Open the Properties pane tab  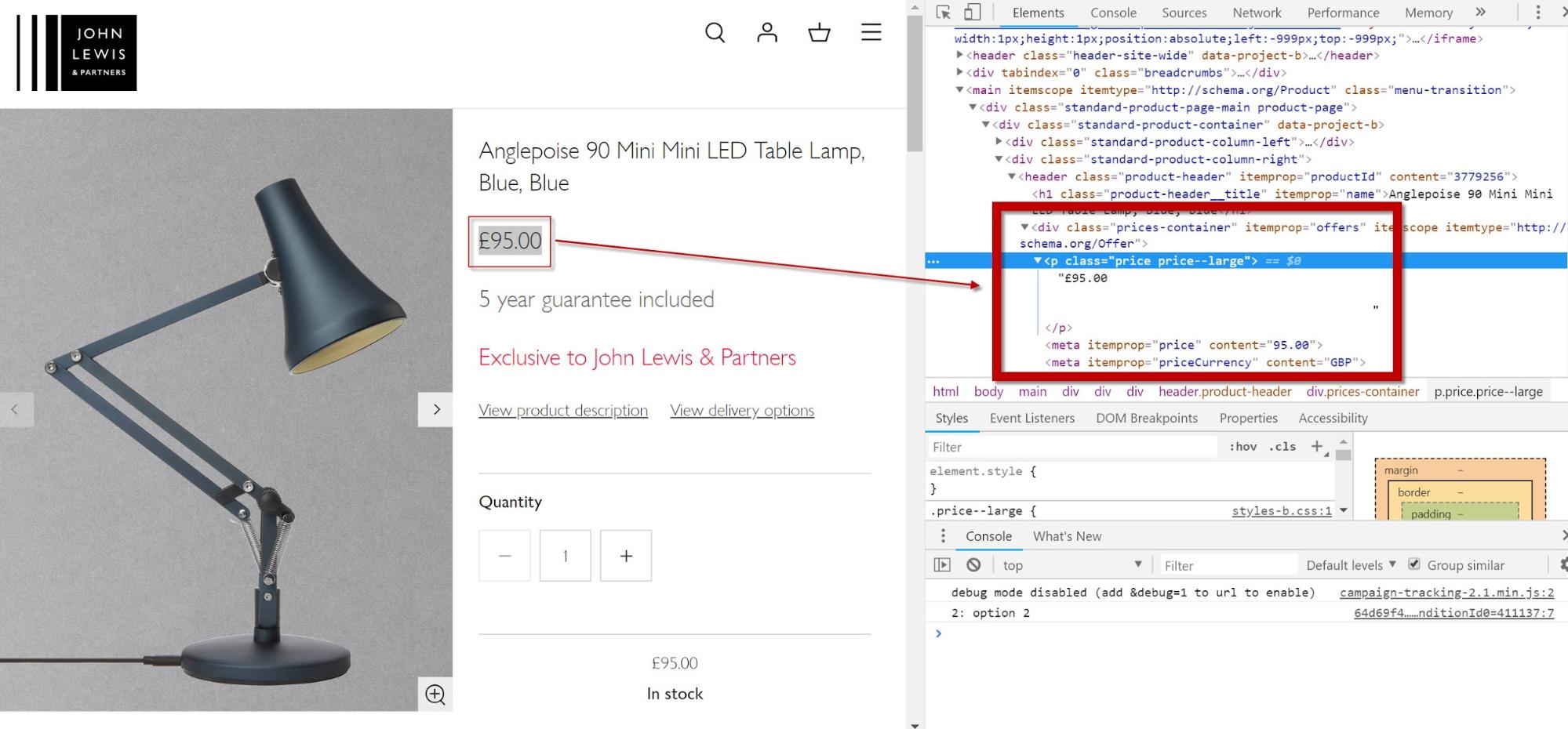pyautogui.click(x=1248, y=418)
